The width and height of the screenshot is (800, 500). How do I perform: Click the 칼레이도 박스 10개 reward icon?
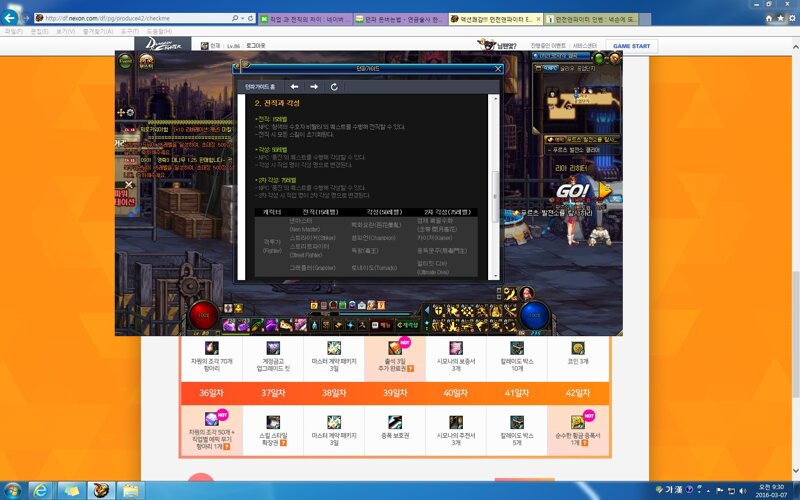click(517, 348)
